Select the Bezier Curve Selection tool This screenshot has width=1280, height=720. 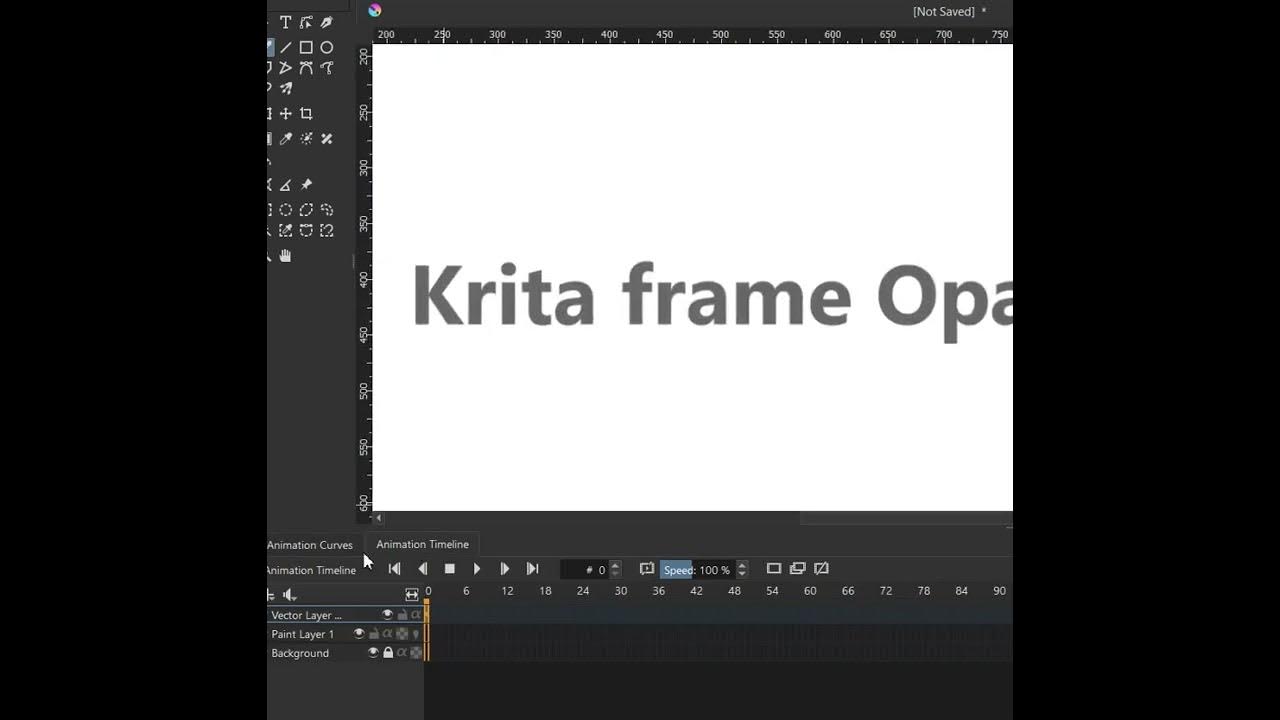click(x=306, y=231)
